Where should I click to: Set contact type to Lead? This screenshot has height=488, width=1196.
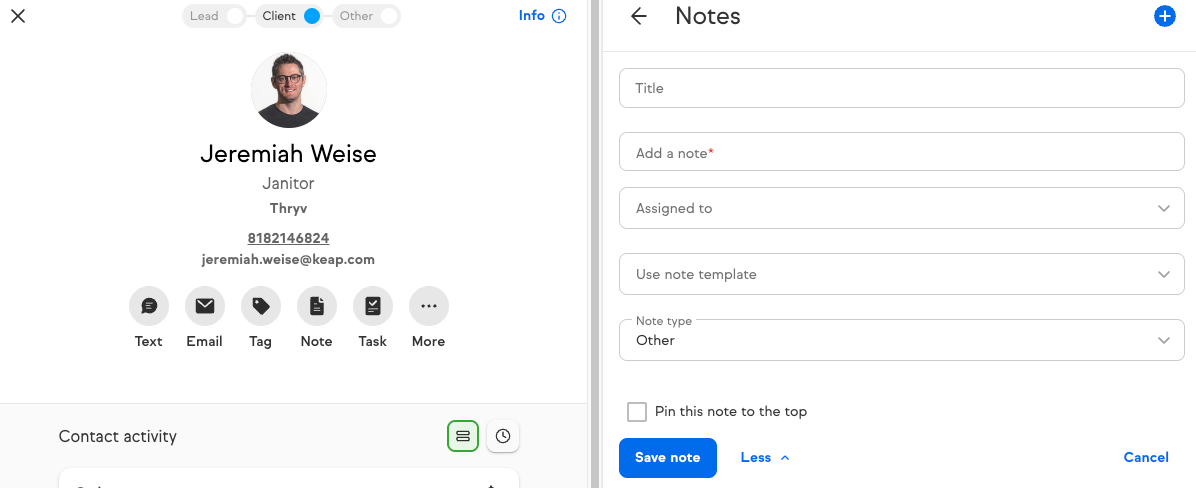(214, 16)
